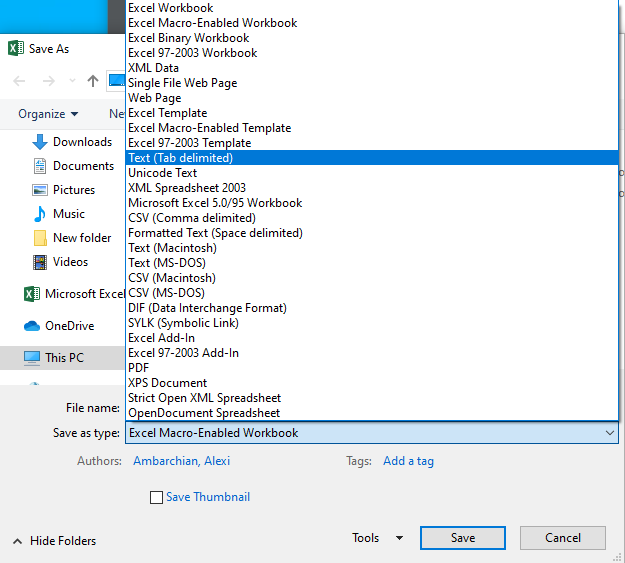This screenshot has height=563, width=625.
Task: Click the Videos folder icon
Action: (x=40, y=262)
